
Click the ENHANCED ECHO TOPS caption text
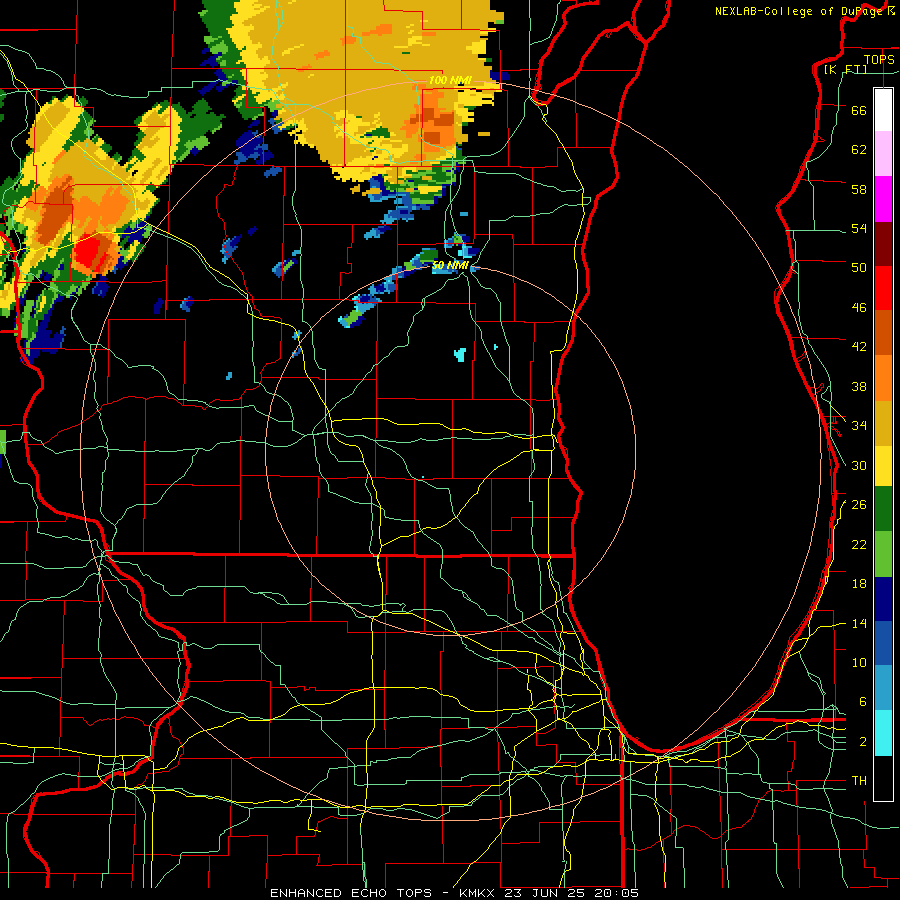351,893
